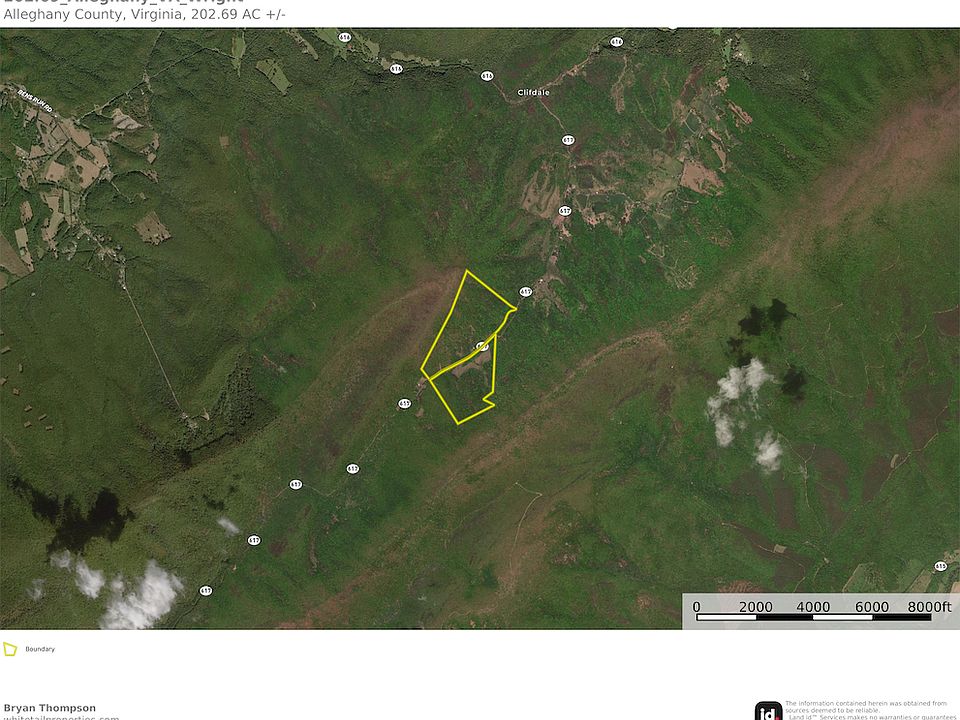Click the southernmost route 617 marker
This screenshot has height=720, width=960.
pos(206,590)
